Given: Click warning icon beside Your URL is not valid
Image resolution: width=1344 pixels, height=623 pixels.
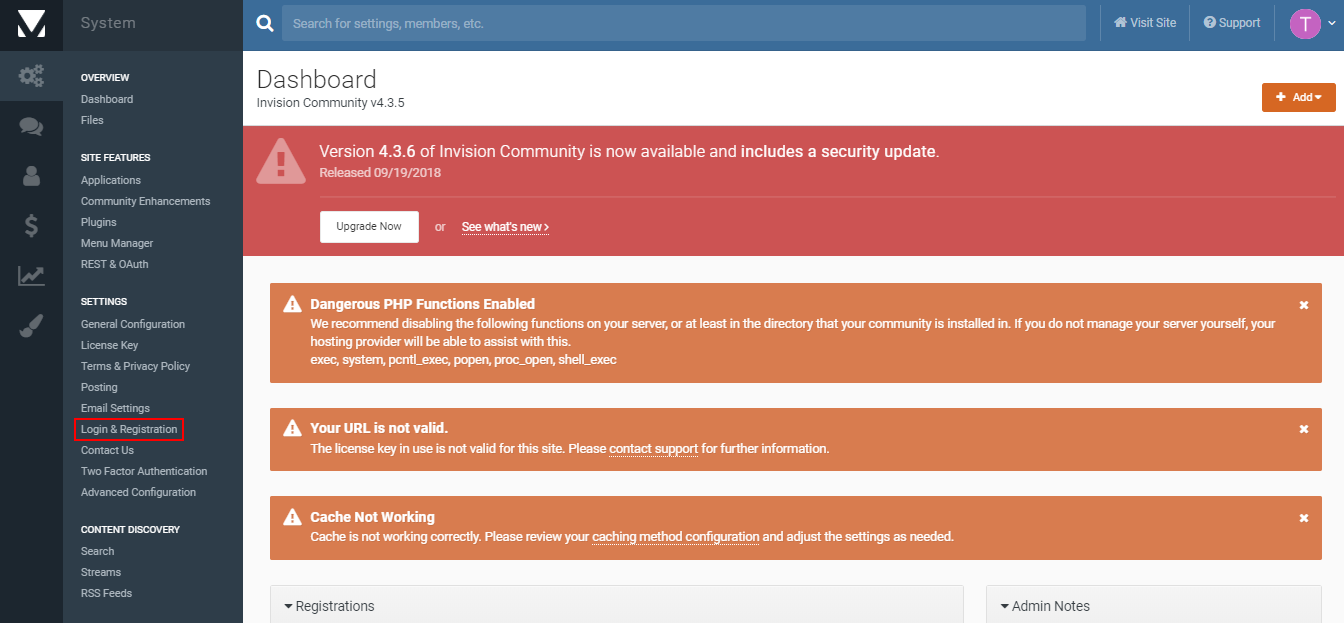Looking at the screenshot, I should [292, 428].
